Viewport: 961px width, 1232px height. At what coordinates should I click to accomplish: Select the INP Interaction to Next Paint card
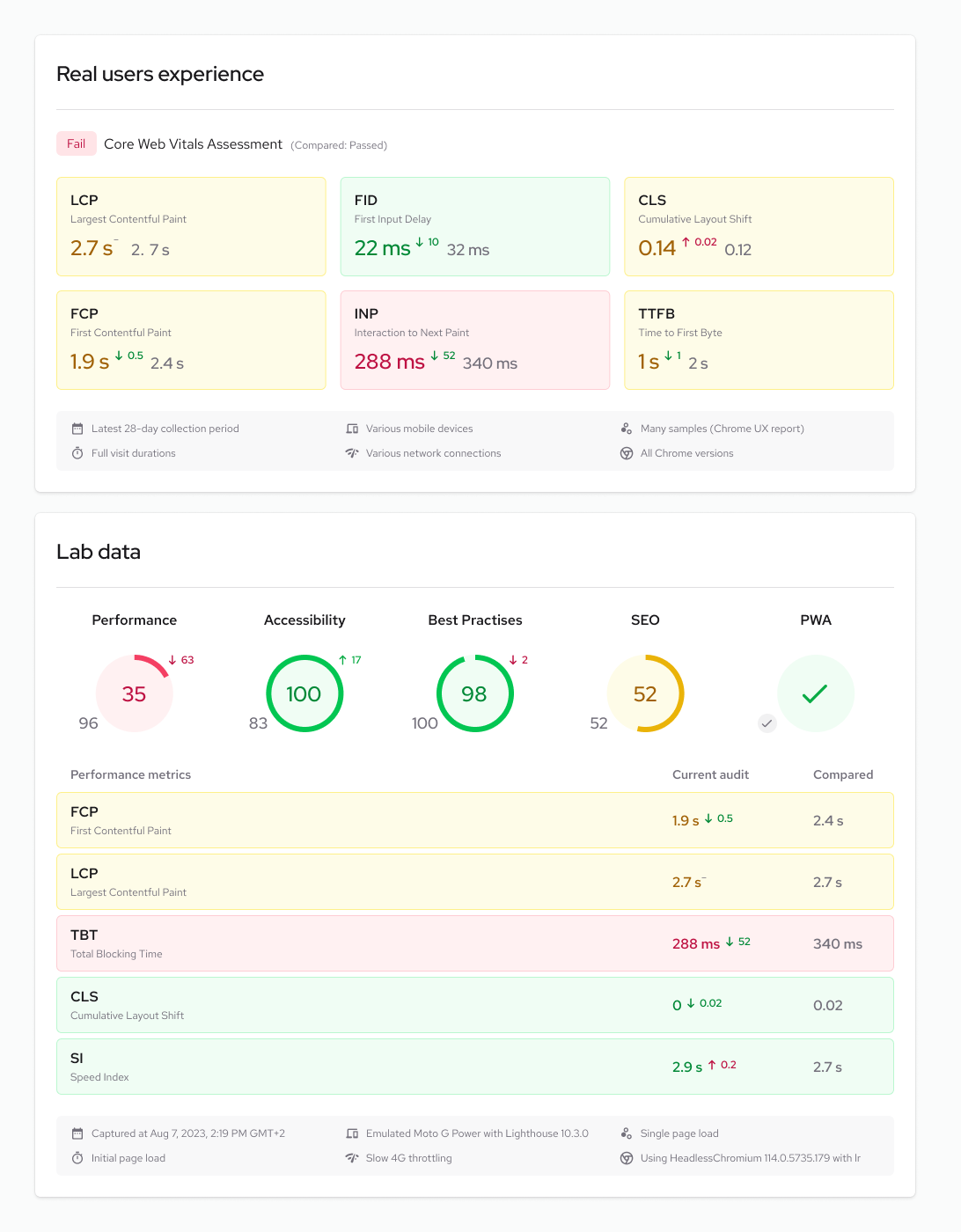pos(475,341)
